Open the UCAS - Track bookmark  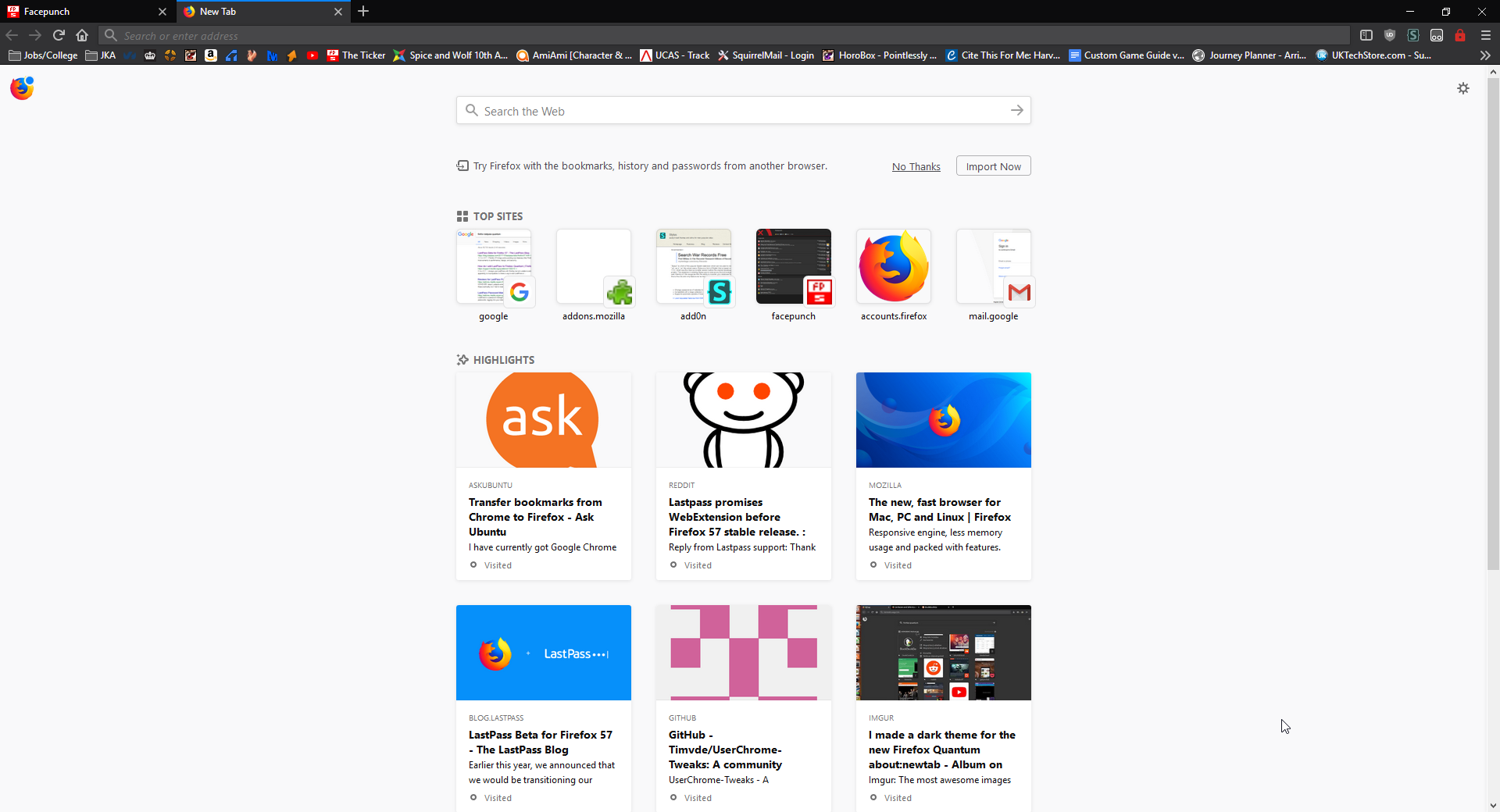(675, 55)
